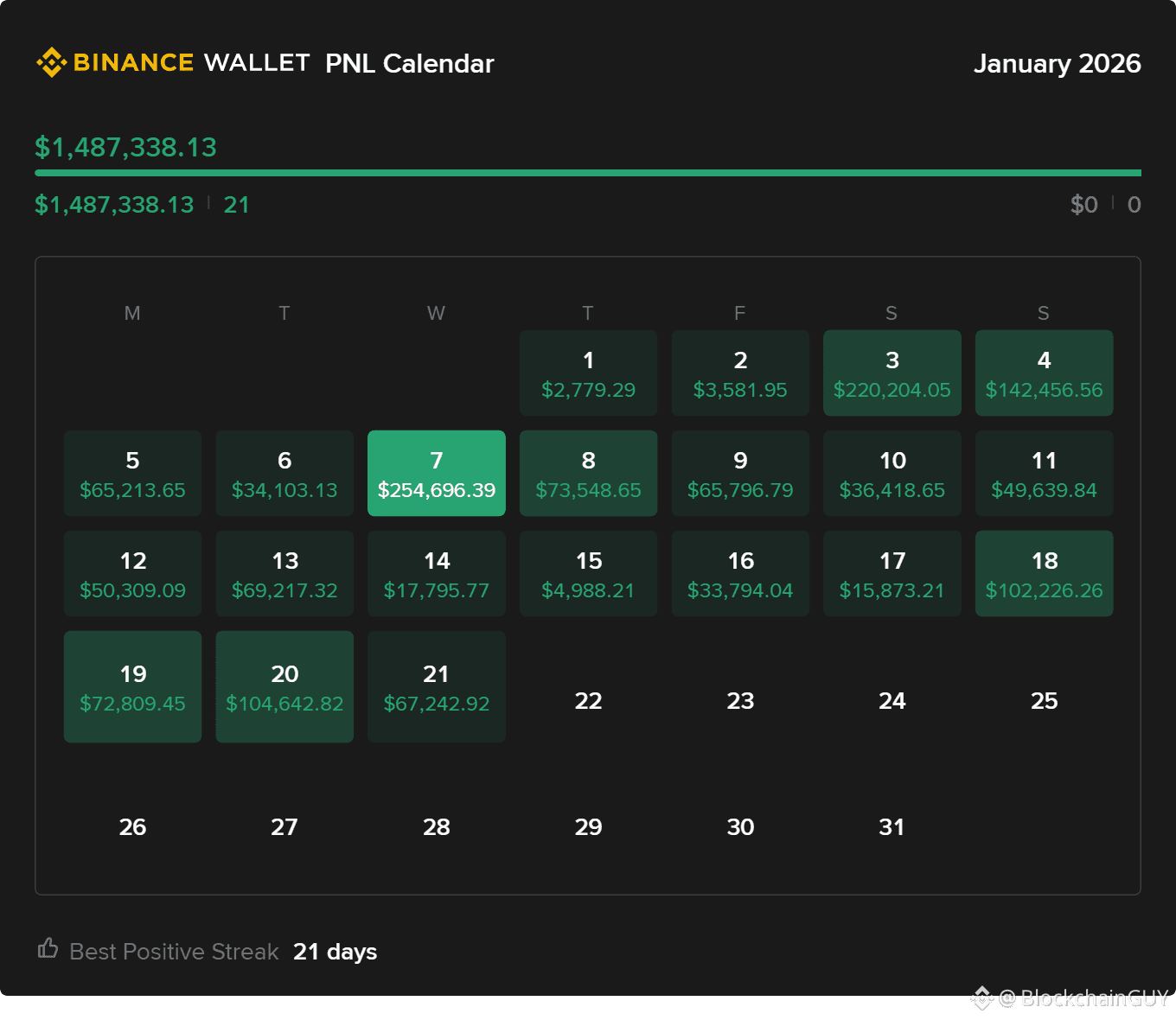Expand details for January 20
1176x1020 pixels.
pos(284,686)
